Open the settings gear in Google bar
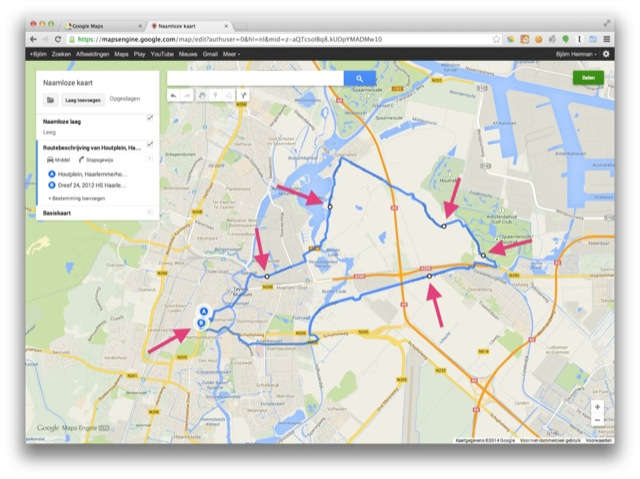This screenshot has height=479, width=640. pyautogui.click(x=606, y=54)
